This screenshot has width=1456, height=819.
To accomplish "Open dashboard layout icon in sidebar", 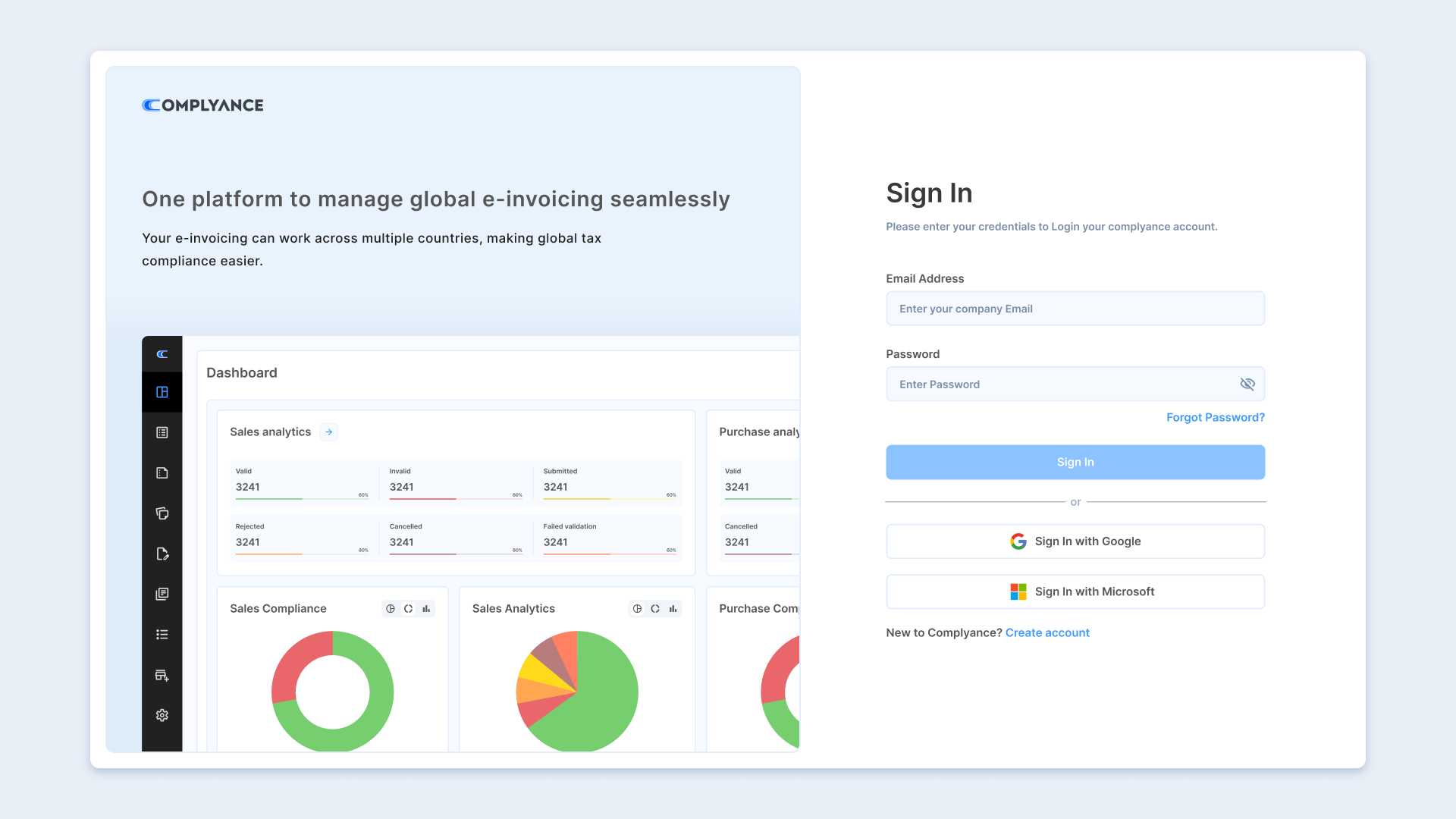I will [162, 392].
